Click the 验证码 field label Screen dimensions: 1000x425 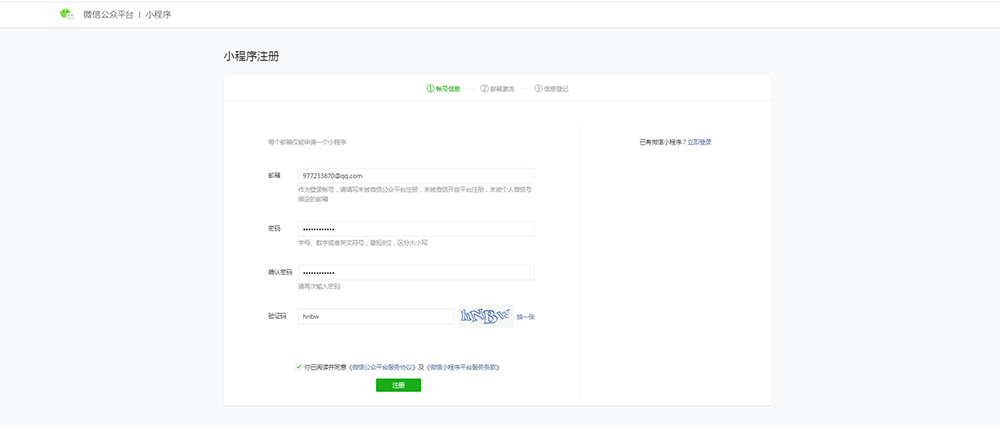[x=277, y=316]
